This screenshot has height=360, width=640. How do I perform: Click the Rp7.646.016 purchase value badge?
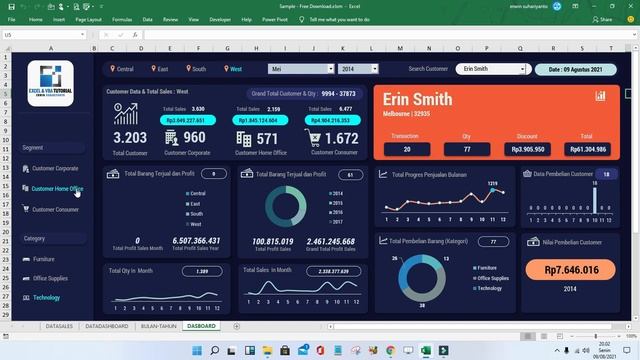coord(571,270)
